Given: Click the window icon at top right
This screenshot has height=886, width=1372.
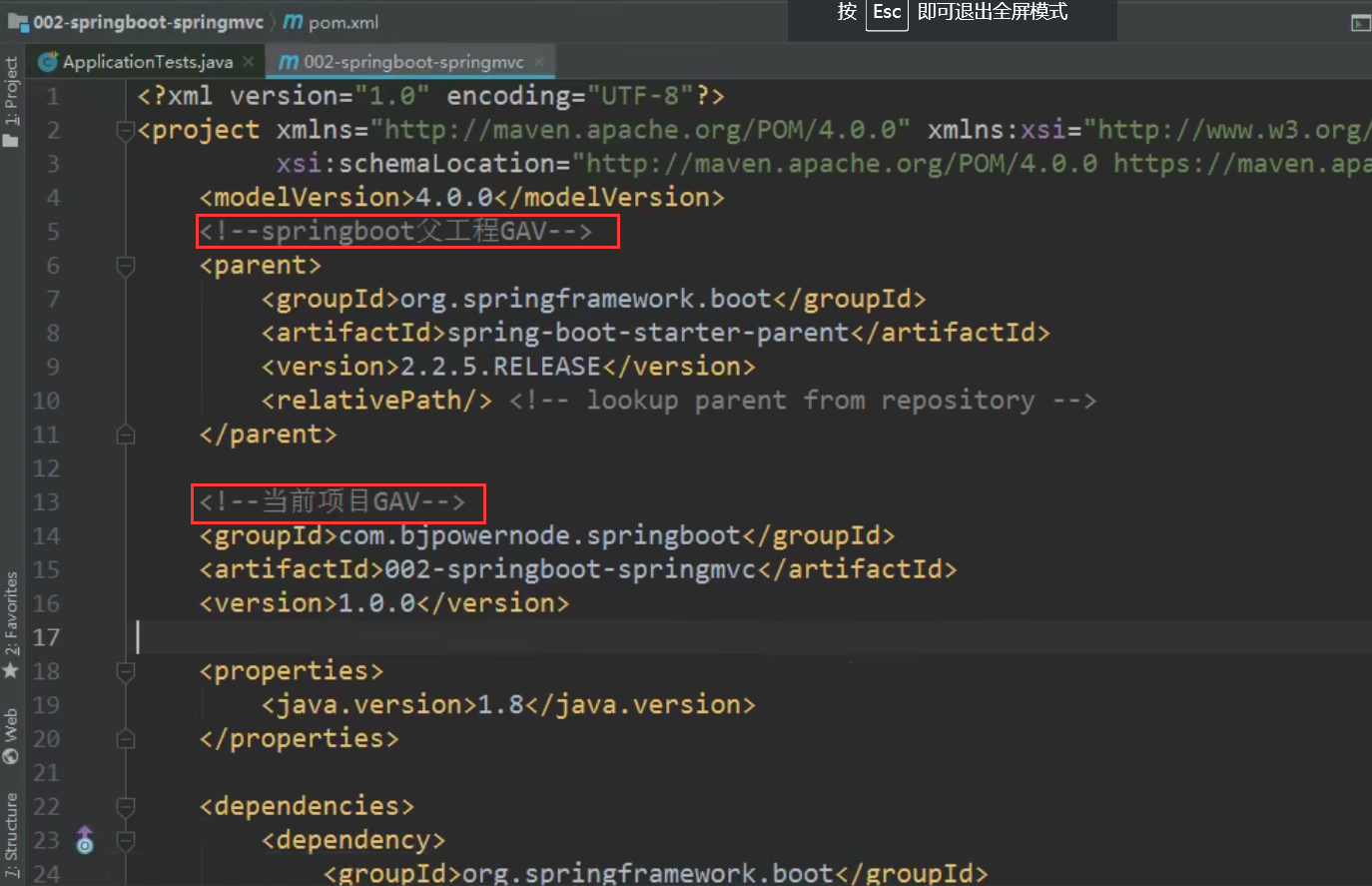Looking at the screenshot, I should [x=1360, y=22].
